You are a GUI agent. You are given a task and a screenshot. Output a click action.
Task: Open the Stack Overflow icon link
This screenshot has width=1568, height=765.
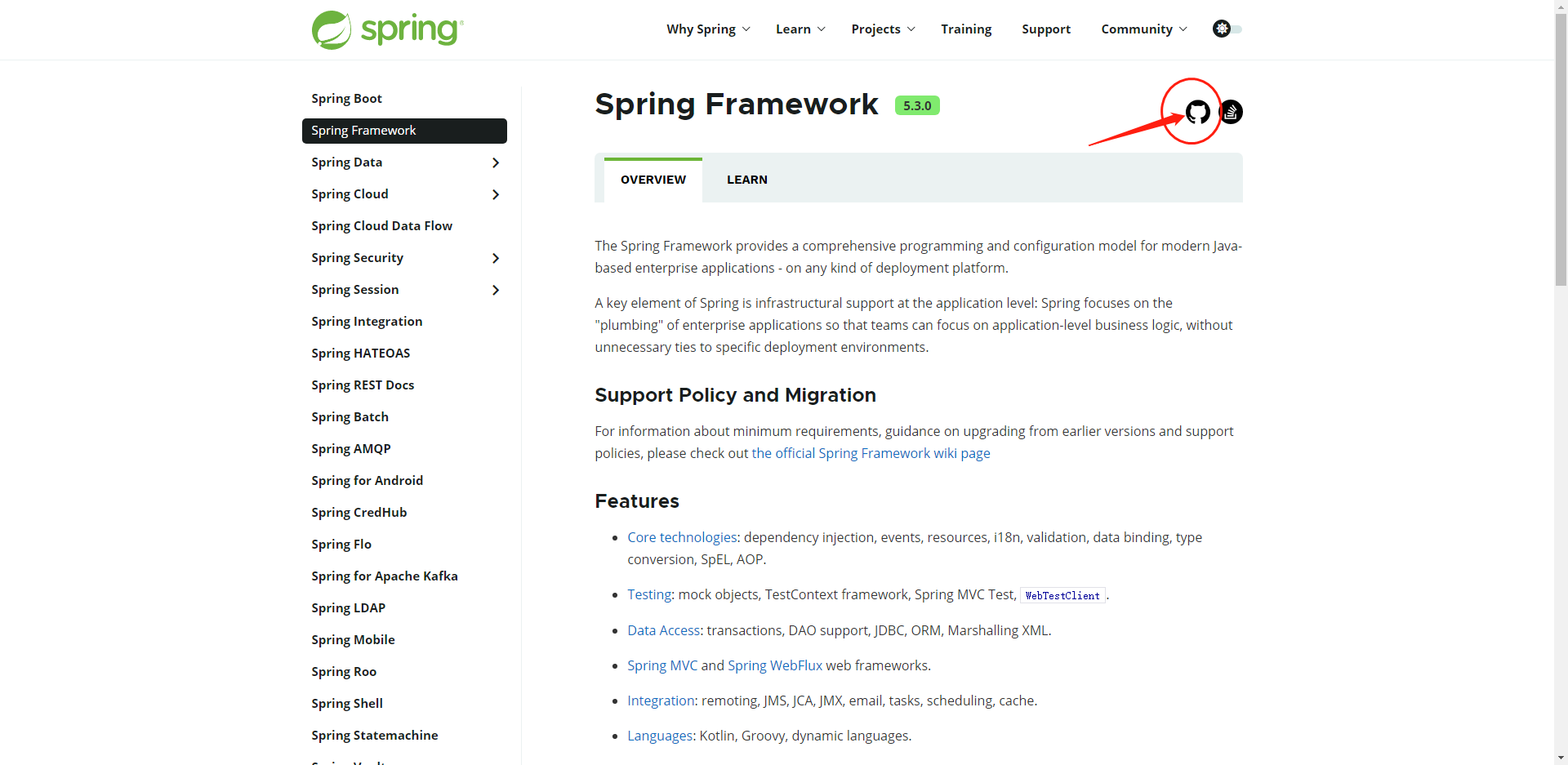[x=1232, y=112]
